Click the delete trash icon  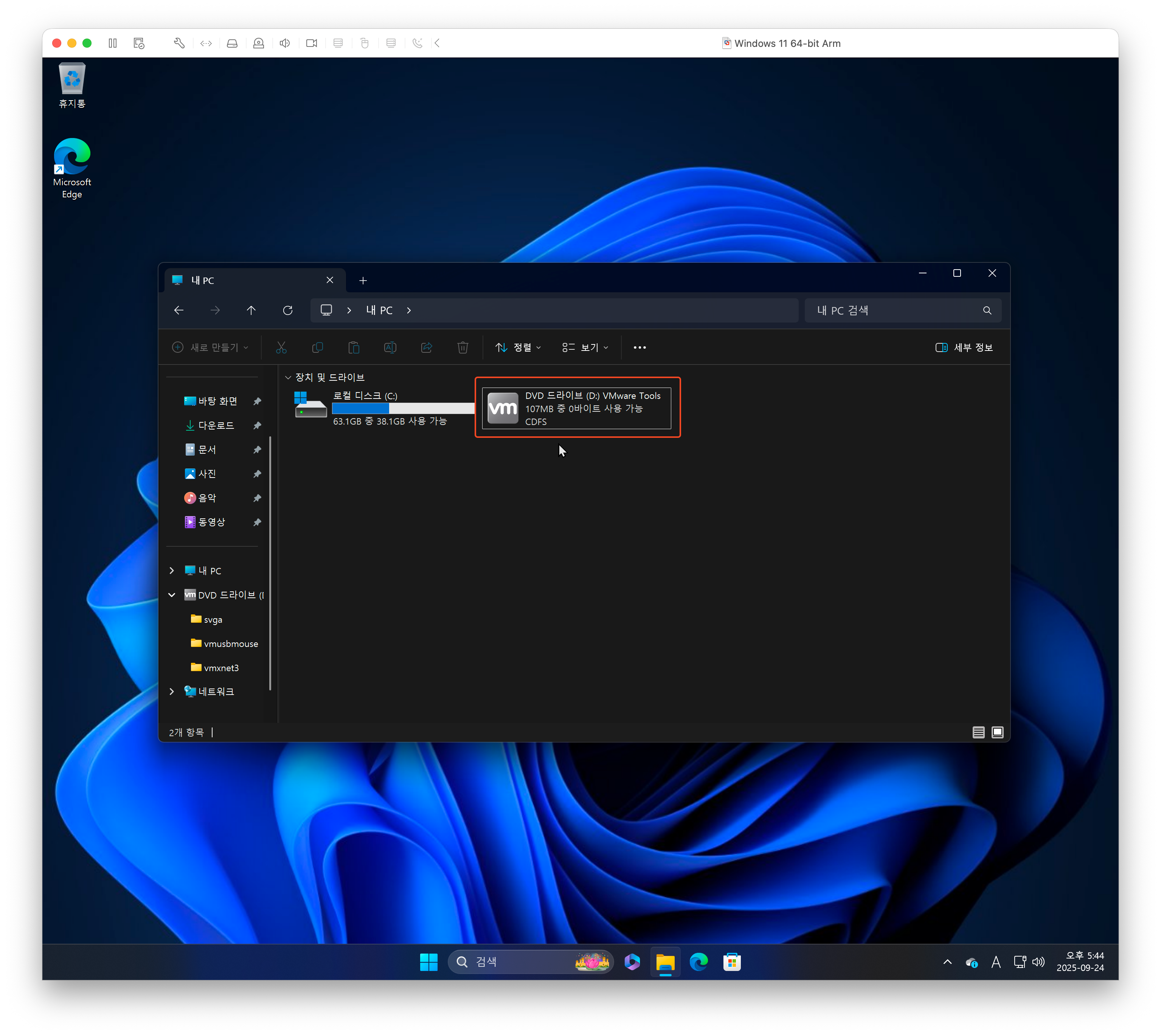click(463, 347)
